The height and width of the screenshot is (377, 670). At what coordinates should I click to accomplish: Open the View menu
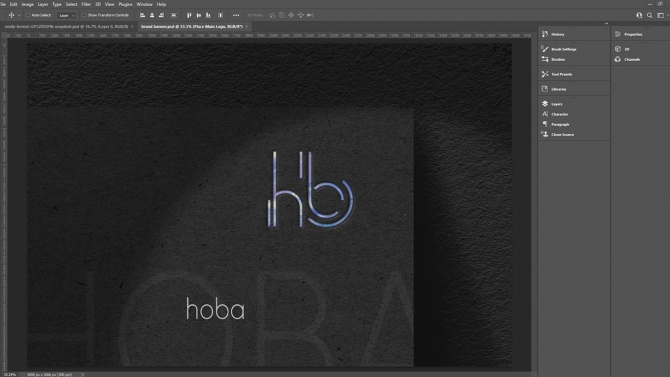click(109, 4)
